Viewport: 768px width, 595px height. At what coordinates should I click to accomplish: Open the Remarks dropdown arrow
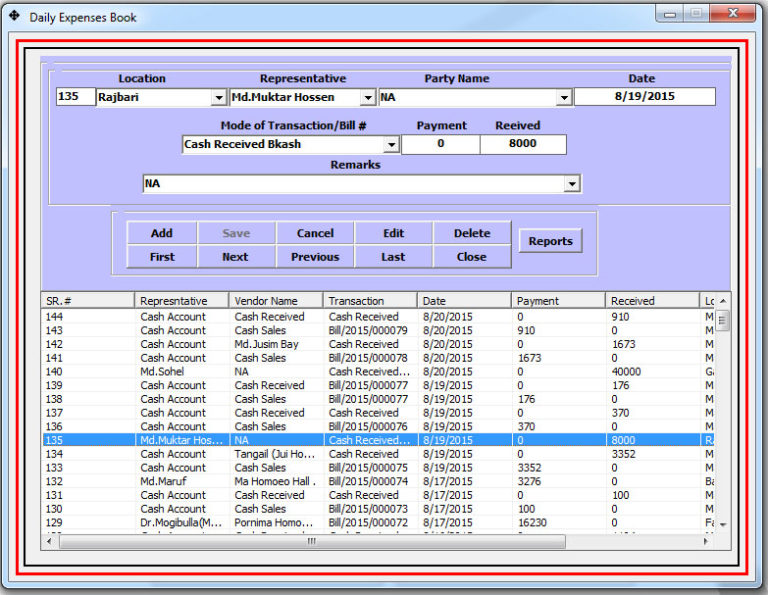[x=572, y=184]
